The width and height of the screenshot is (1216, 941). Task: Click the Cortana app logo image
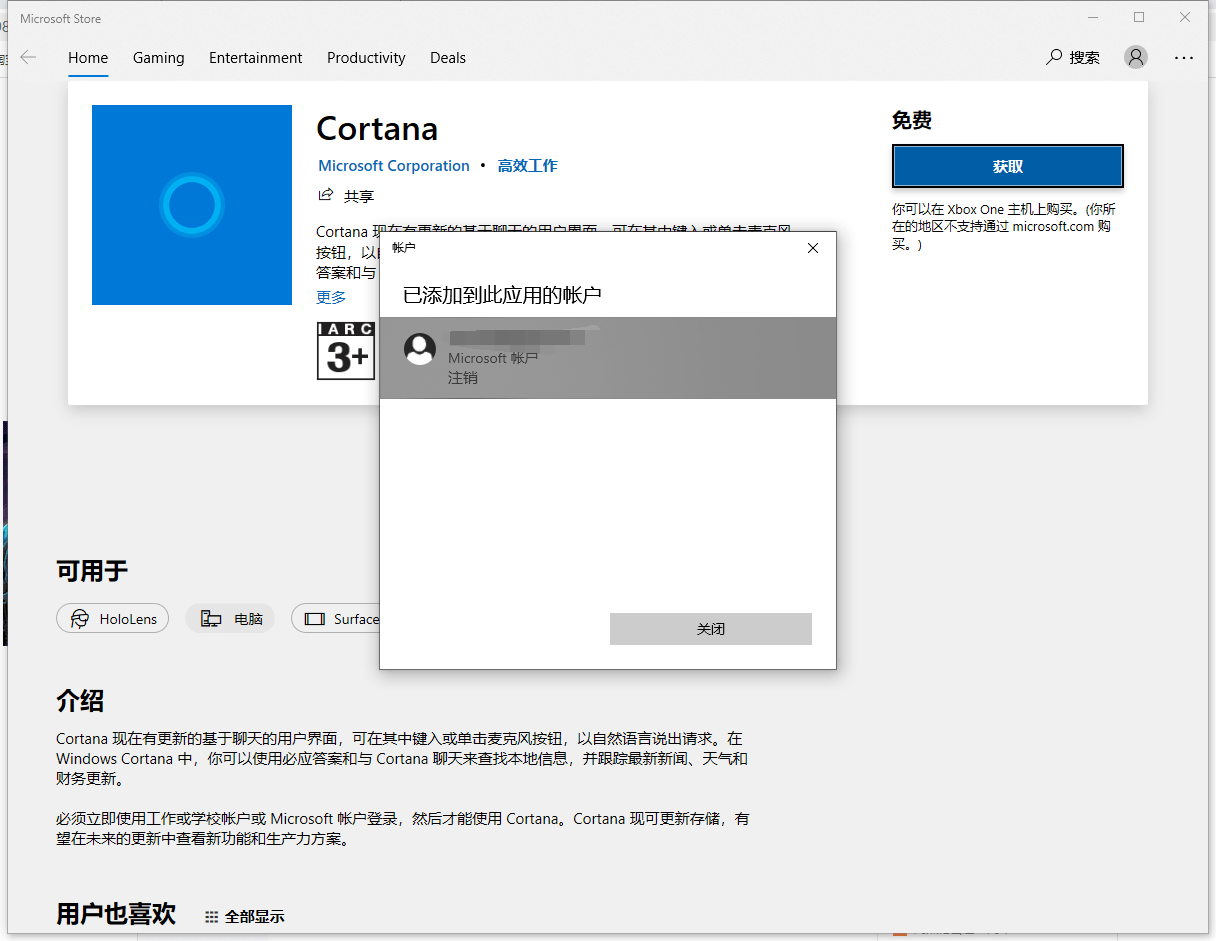[192, 205]
